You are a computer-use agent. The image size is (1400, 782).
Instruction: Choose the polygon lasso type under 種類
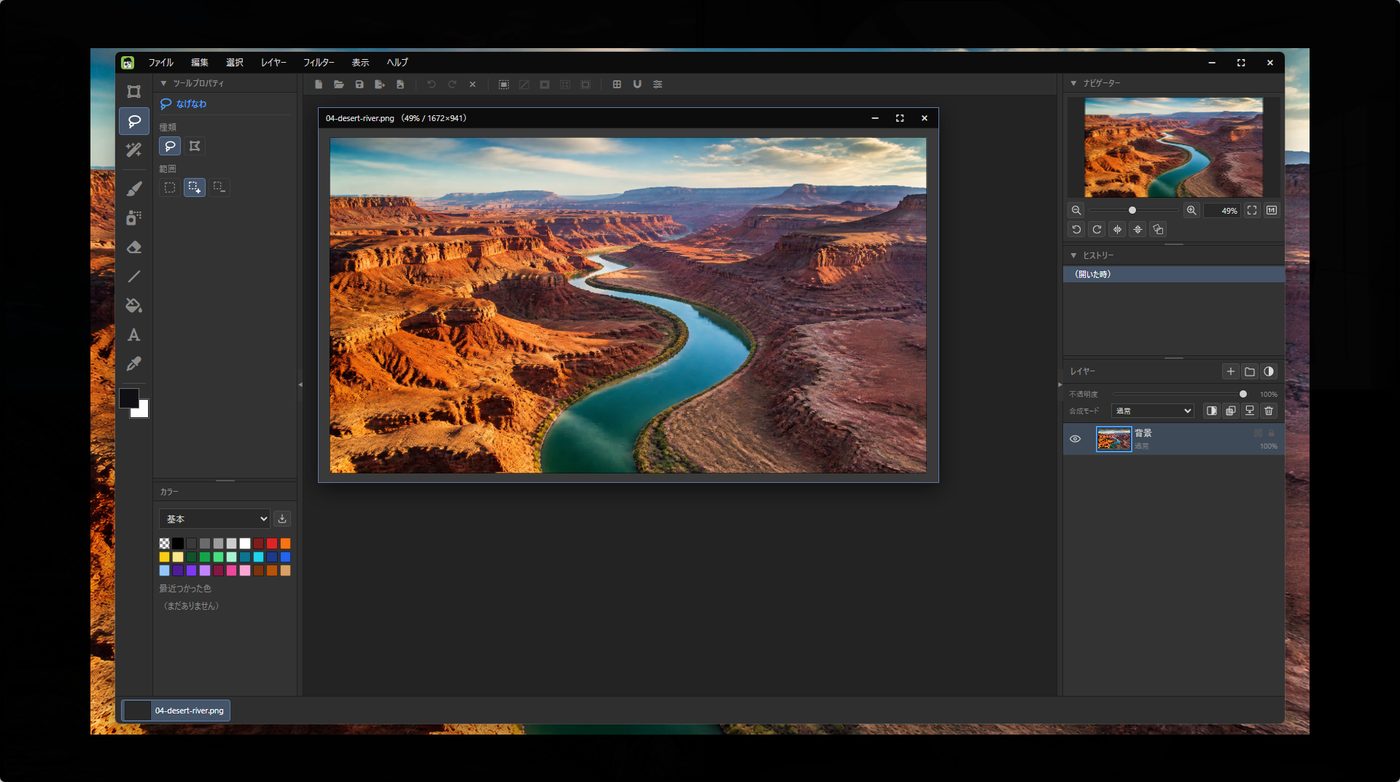(195, 146)
